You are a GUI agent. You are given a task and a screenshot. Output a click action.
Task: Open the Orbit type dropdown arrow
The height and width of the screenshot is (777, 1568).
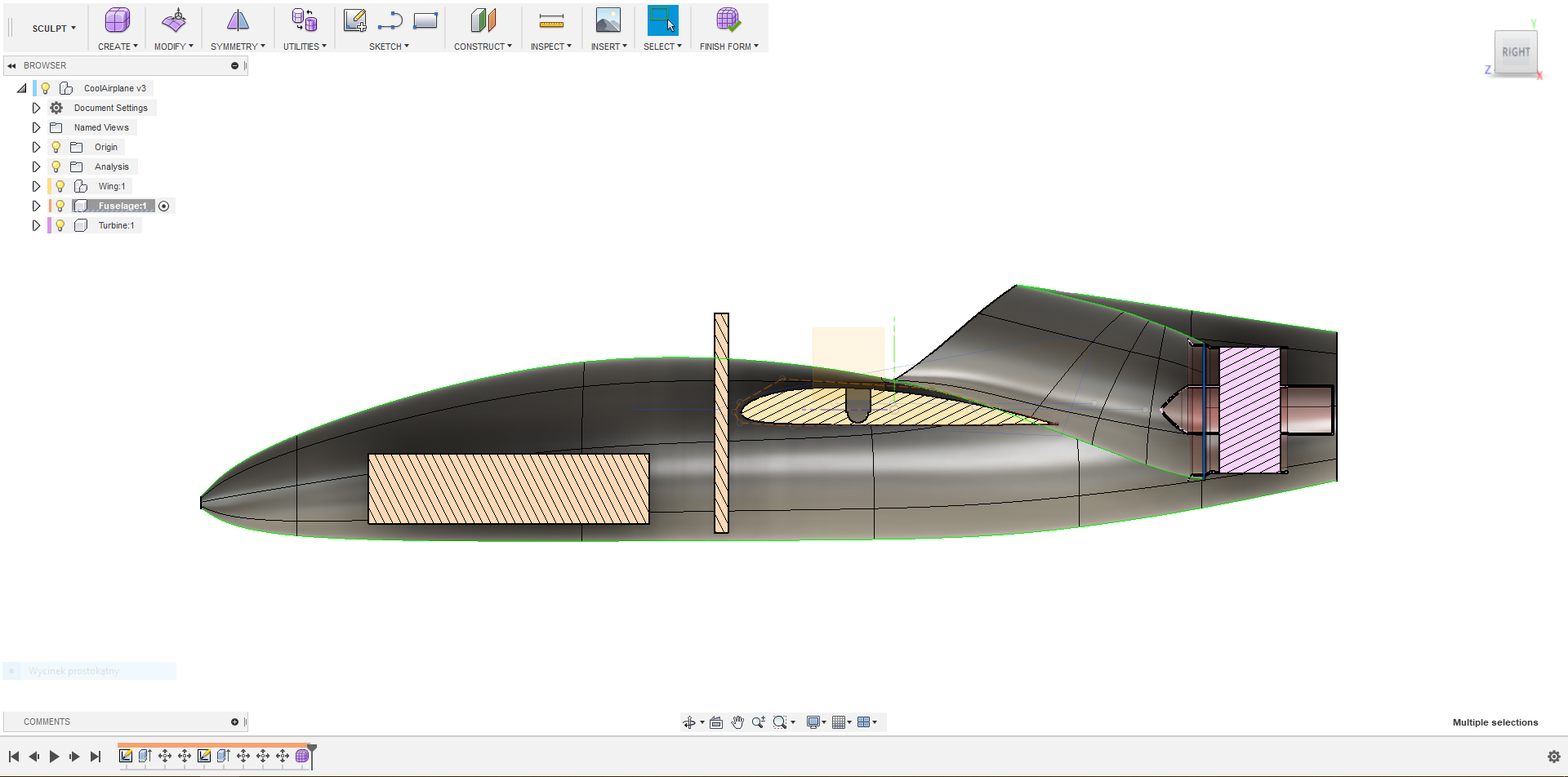click(x=702, y=722)
